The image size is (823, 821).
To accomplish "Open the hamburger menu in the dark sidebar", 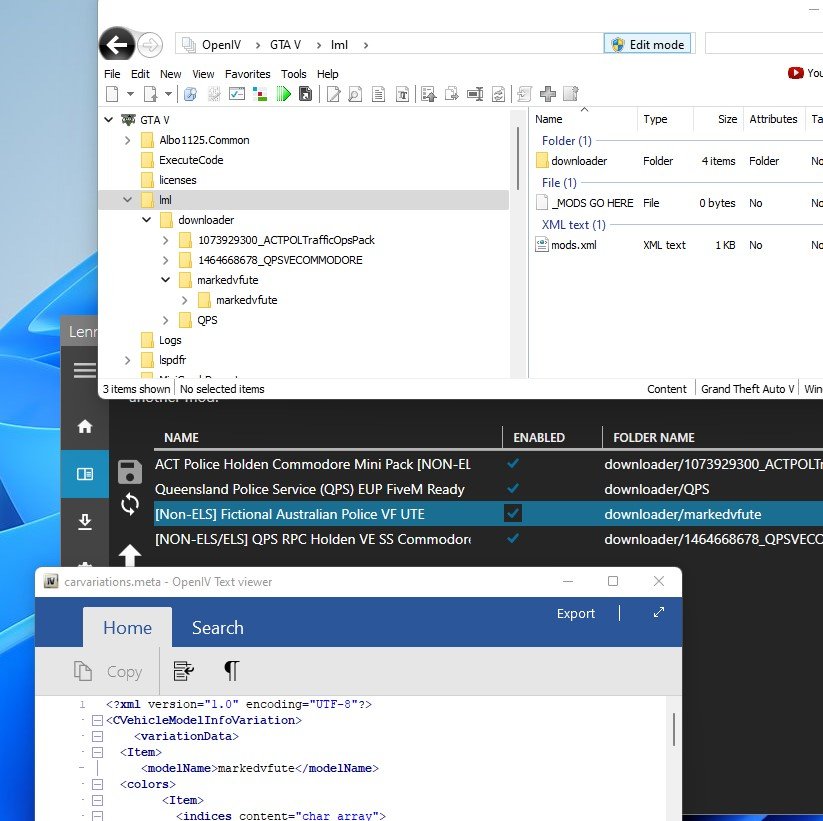I will click(x=85, y=370).
